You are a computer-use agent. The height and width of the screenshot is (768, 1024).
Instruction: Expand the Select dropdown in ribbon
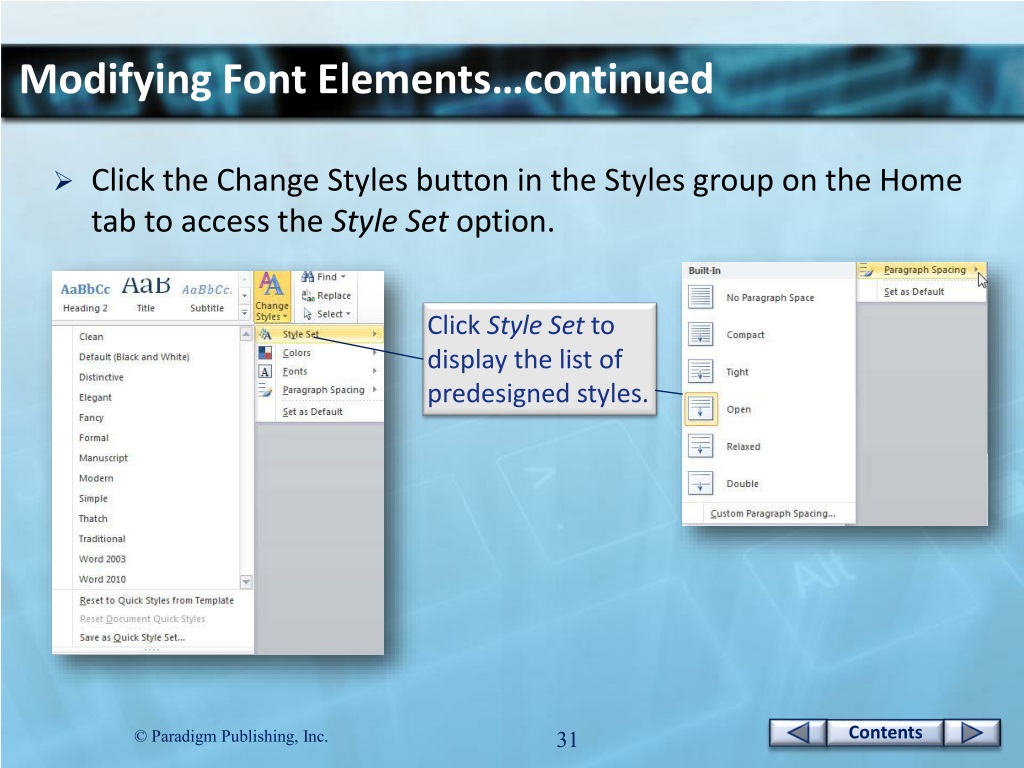pyautogui.click(x=332, y=314)
